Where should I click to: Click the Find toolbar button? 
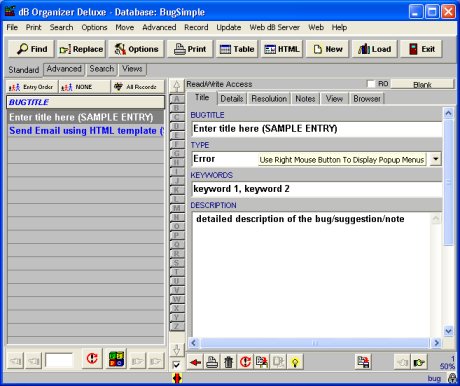pos(32,49)
